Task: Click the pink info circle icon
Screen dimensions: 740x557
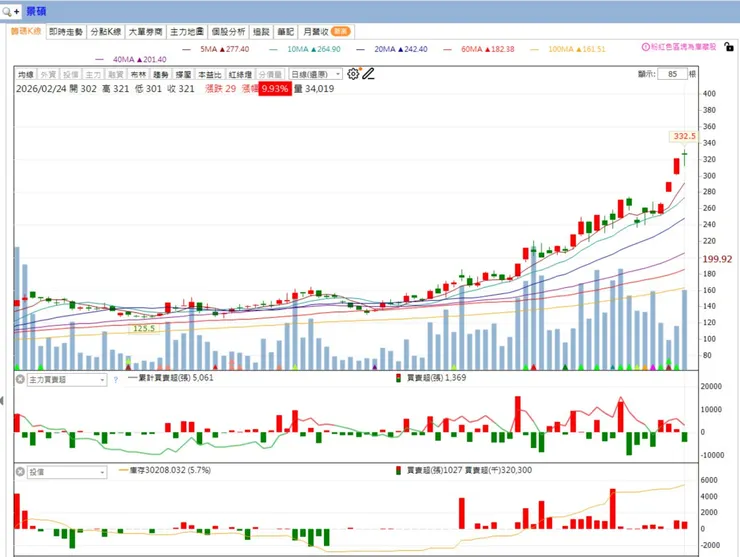Action: coord(645,47)
